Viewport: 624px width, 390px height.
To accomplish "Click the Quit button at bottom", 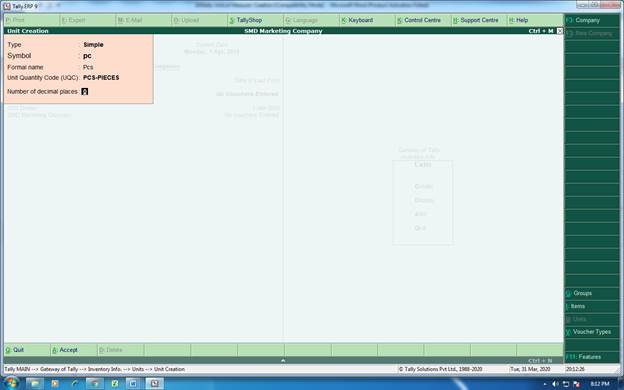I will pyautogui.click(x=15, y=350).
